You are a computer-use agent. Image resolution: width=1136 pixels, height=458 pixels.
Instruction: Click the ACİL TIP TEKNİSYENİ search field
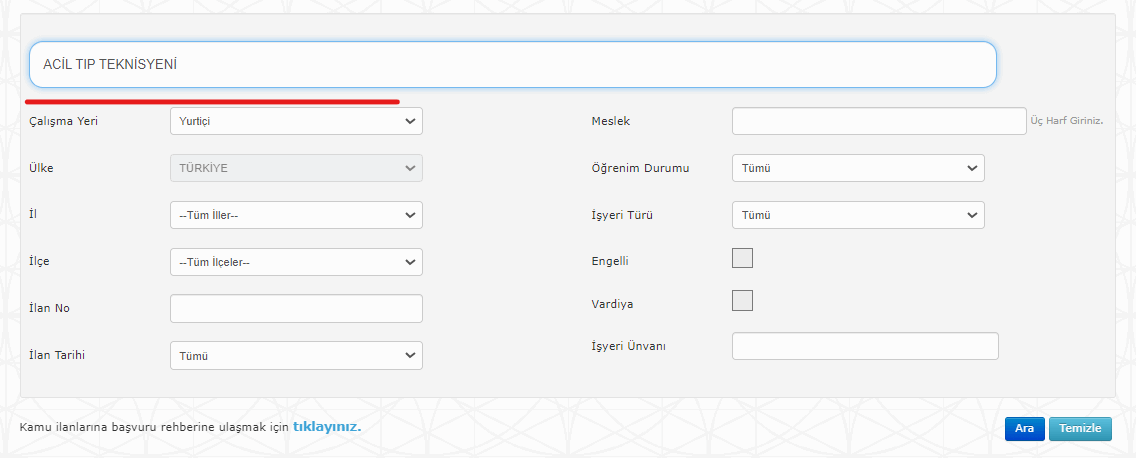512,64
